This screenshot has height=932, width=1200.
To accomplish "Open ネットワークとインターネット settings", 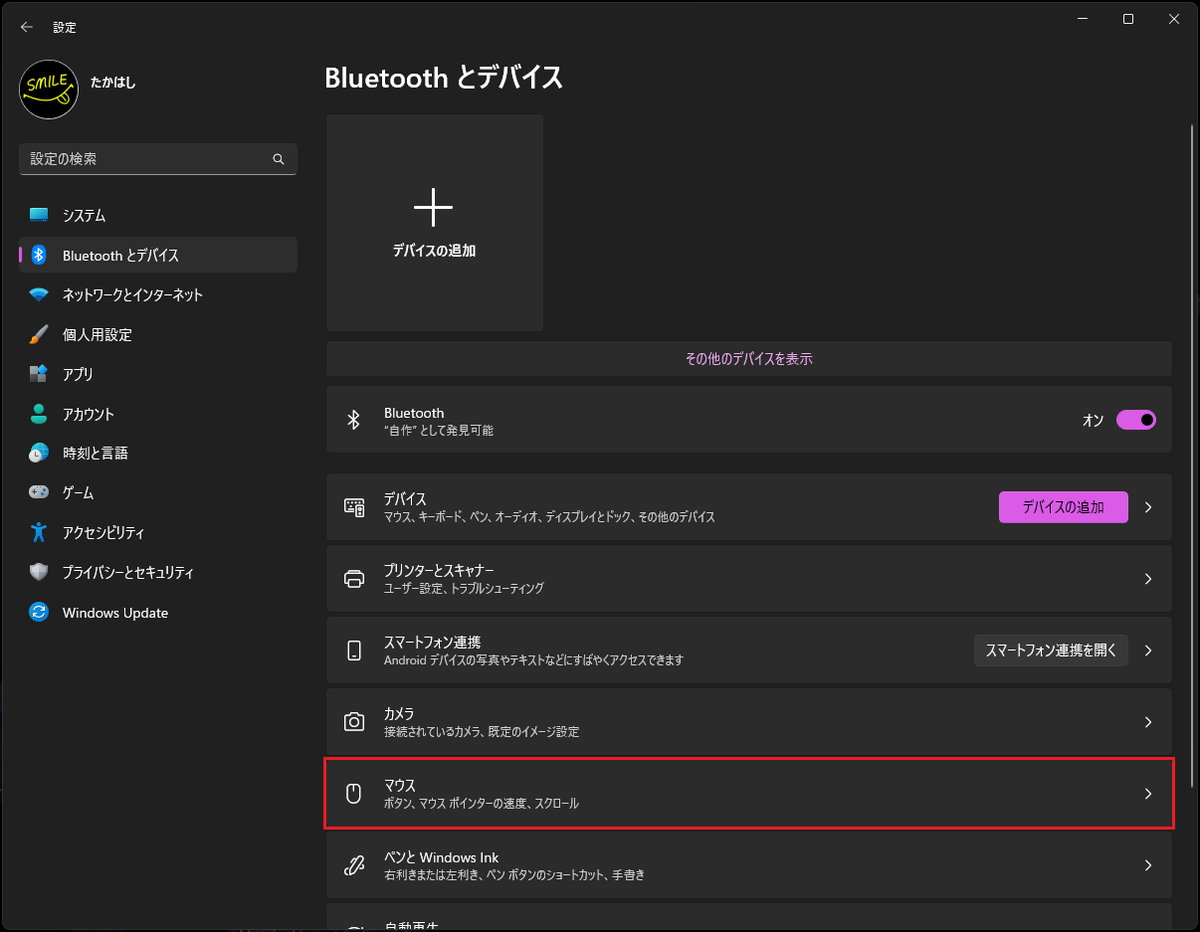I will (158, 295).
